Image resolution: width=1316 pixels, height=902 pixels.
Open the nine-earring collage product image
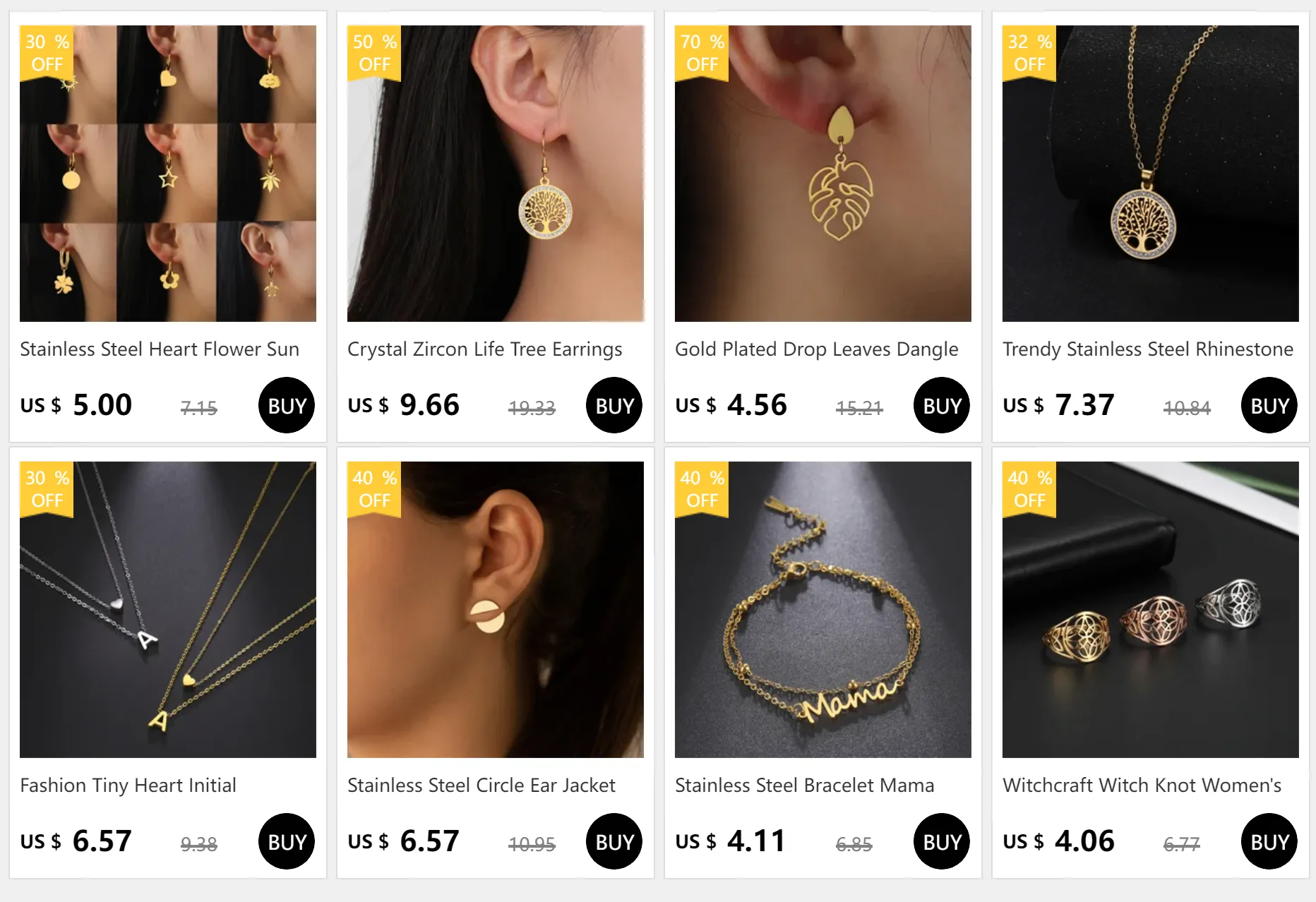pos(168,174)
